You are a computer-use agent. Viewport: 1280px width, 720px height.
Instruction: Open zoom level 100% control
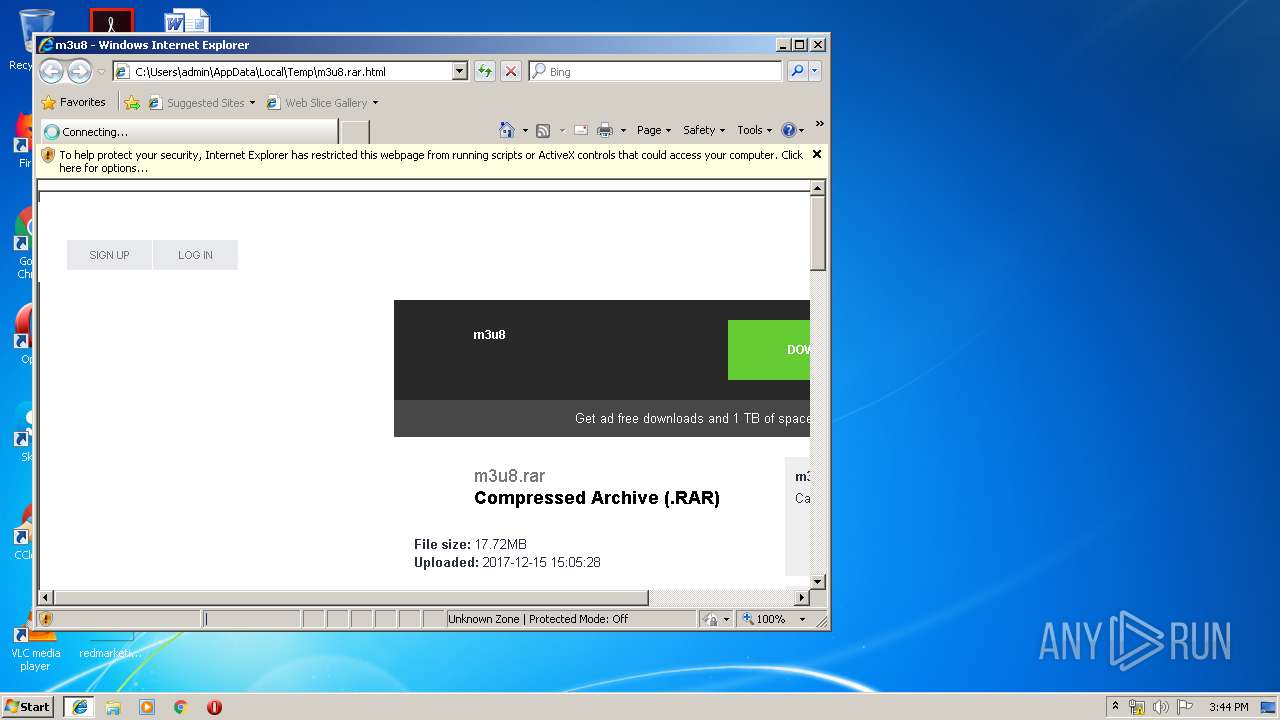tap(766, 619)
